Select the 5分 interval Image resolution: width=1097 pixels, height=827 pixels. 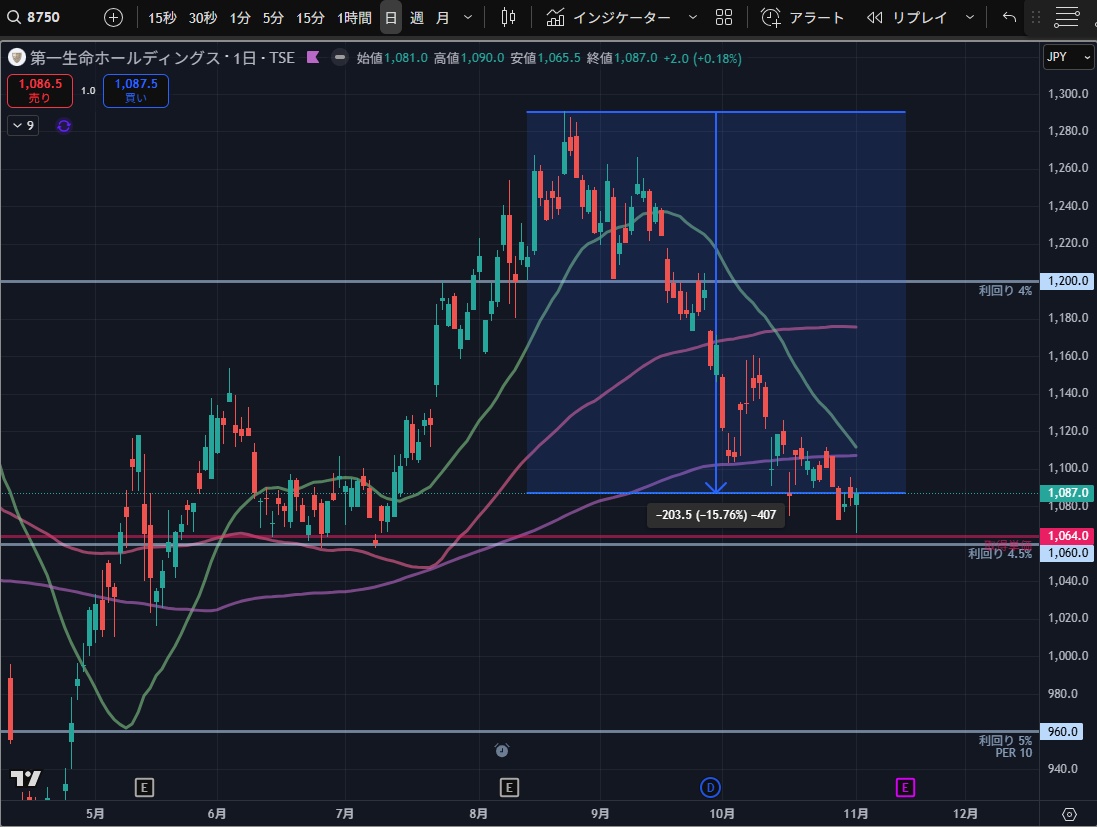click(273, 17)
